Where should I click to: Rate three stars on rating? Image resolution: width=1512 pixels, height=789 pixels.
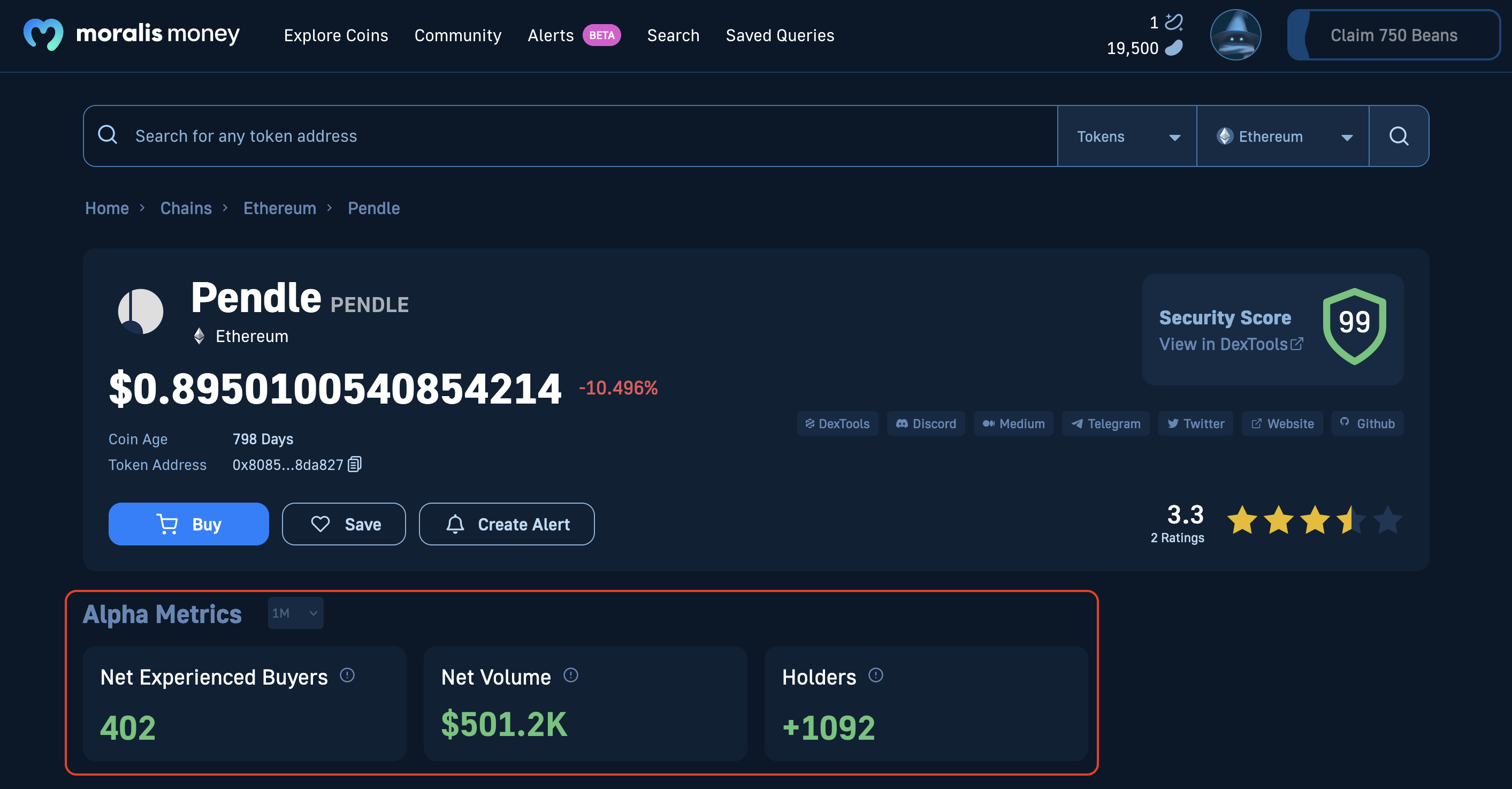click(1315, 520)
